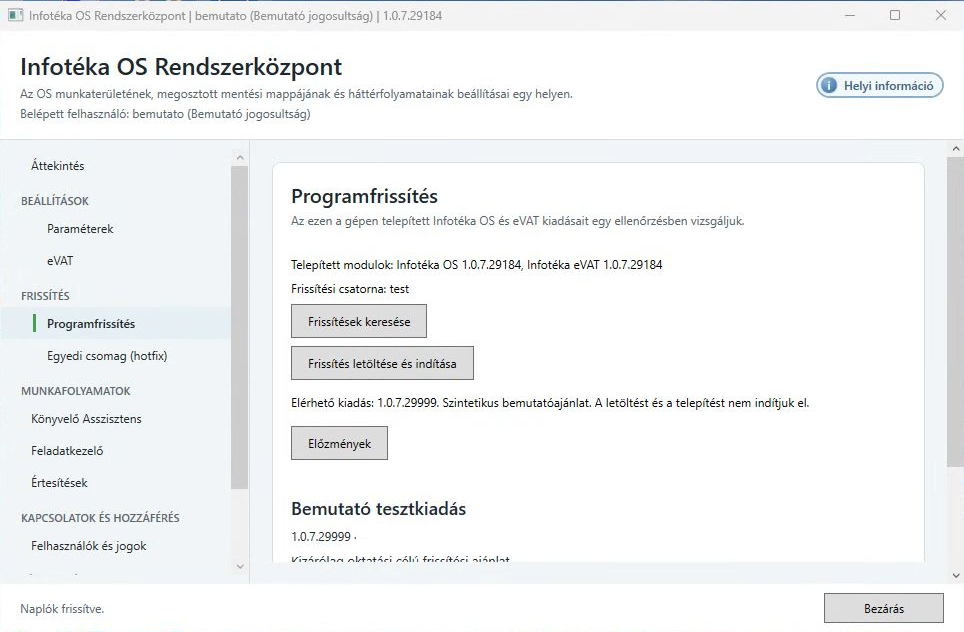Click the app icon in the title bar
964x632 pixels.
[15, 15]
